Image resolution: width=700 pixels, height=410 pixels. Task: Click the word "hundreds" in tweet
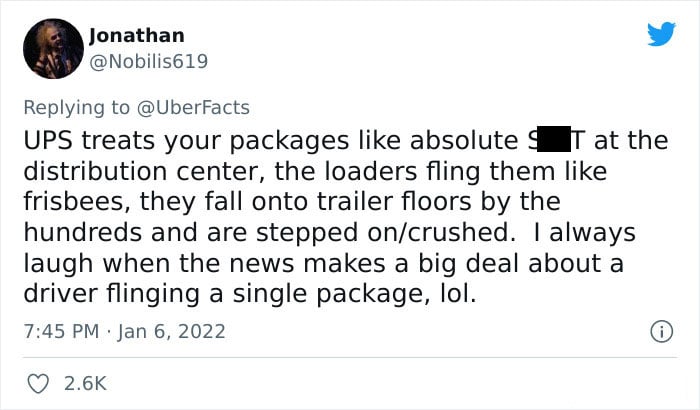pyautogui.click(x=83, y=233)
